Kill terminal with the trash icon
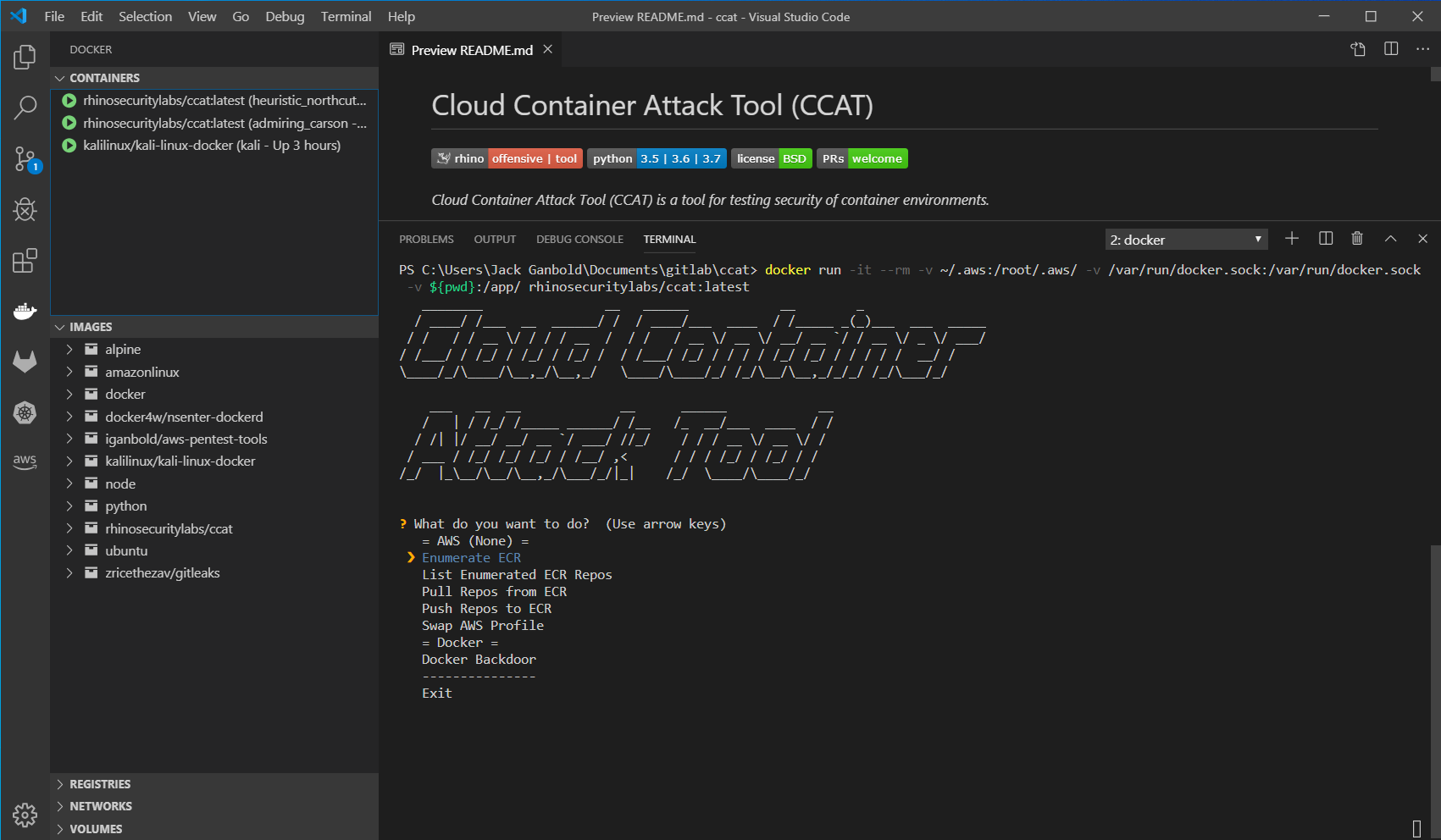Screen dimensions: 1441x840 click(x=1357, y=239)
